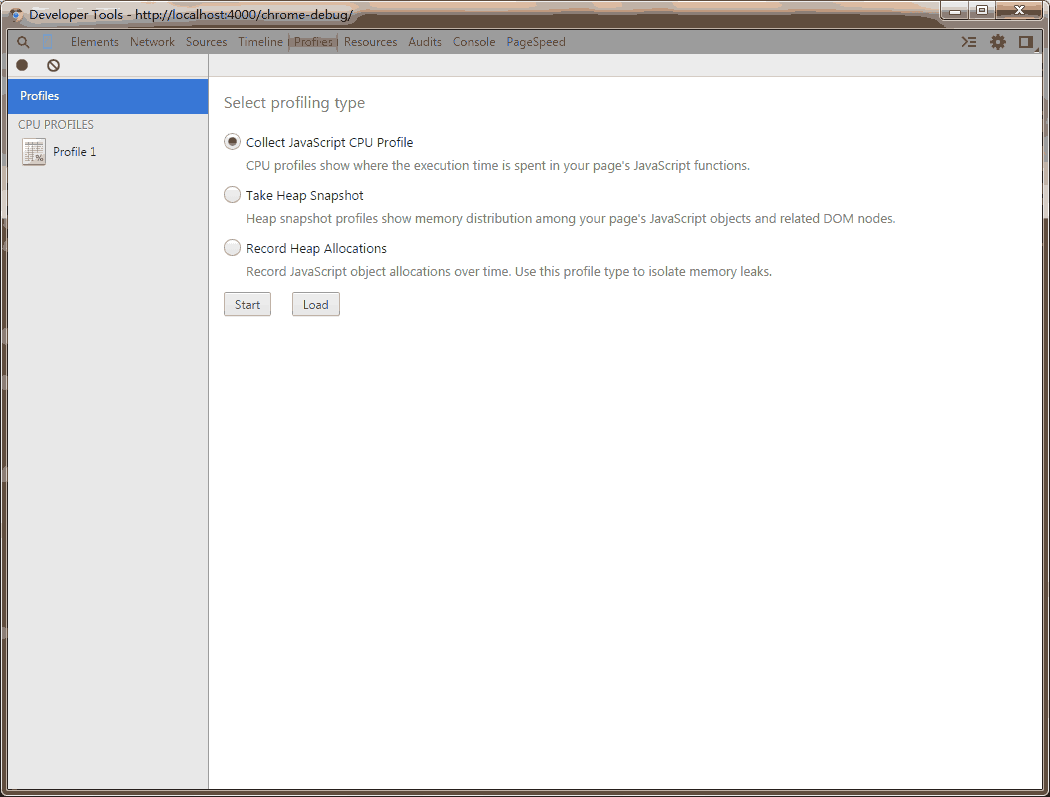Image resolution: width=1050 pixels, height=797 pixels.
Task: Click the Heap snapshot profiles description text
Action: tap(571, 218)
